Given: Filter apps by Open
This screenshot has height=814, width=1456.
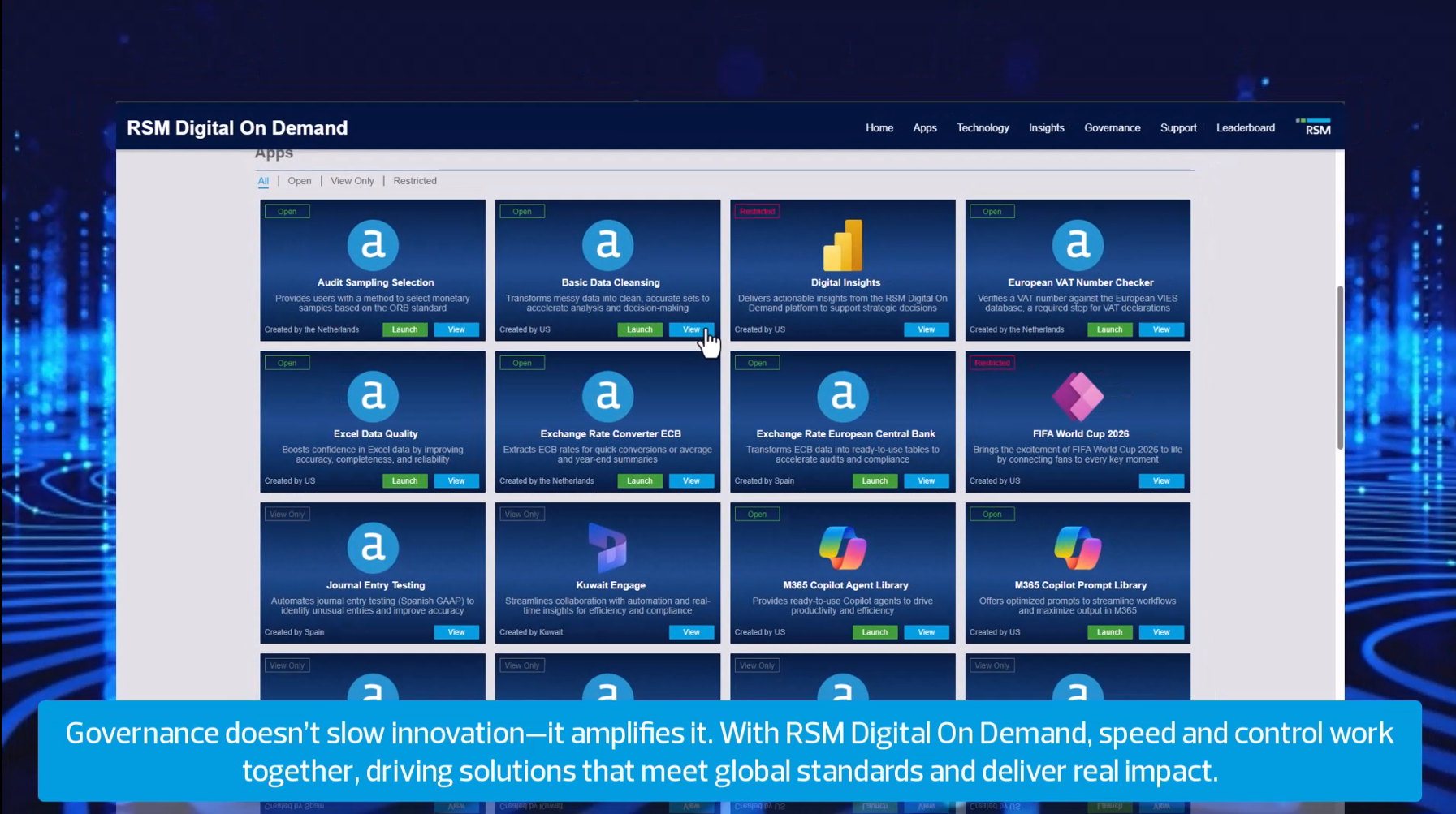Looking at the screenshot, I should 300,181.
